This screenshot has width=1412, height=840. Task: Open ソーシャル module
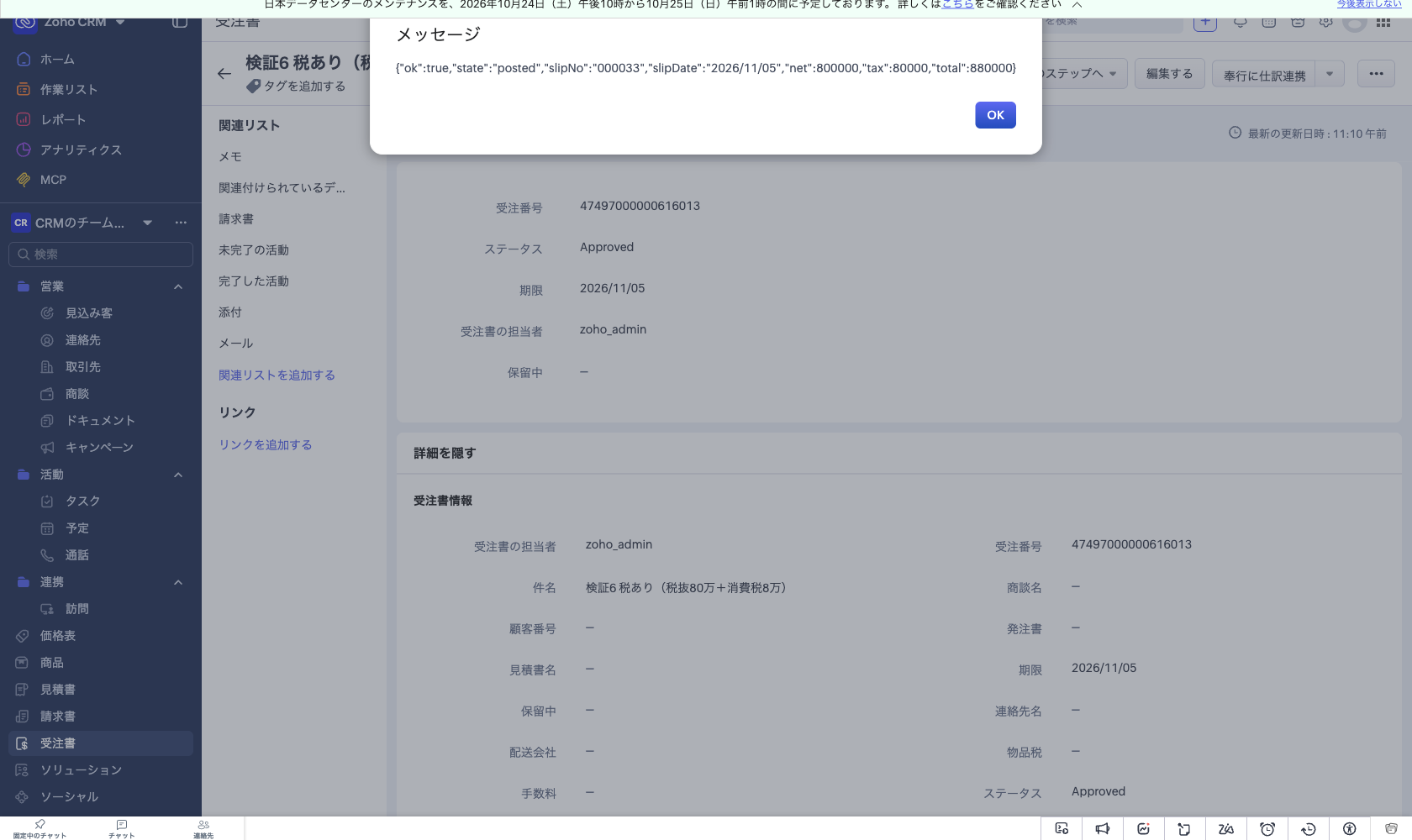(x=101, y=797)
